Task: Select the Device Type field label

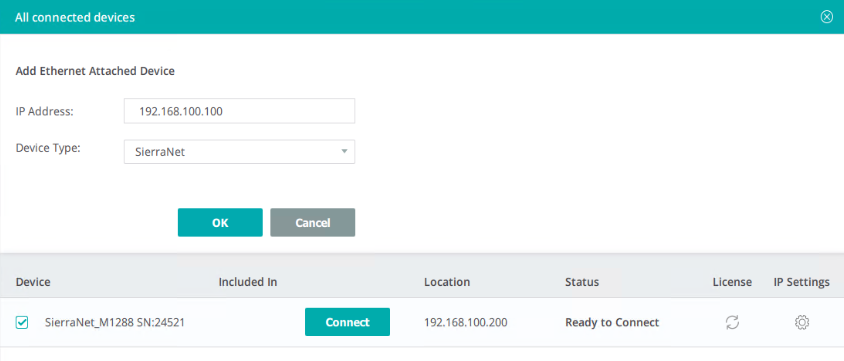Action: 48,148
